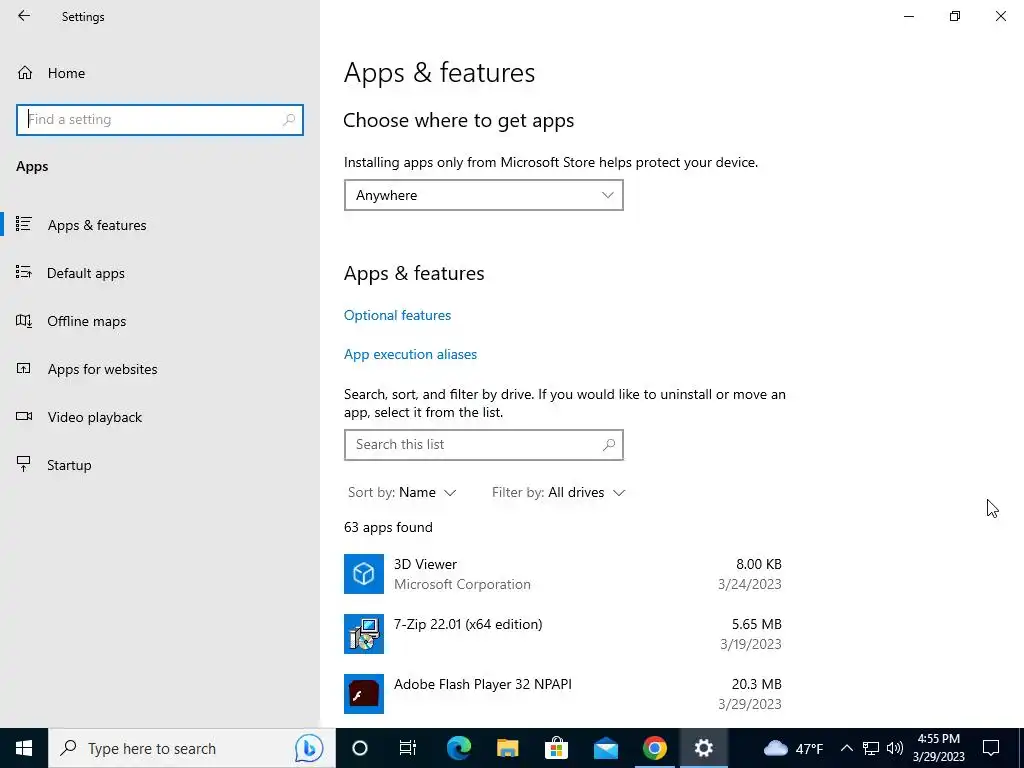Open the Apps for websites page
Viewport: 1024px width, 768px height.
pyautogui.click(x=160, y=369)
